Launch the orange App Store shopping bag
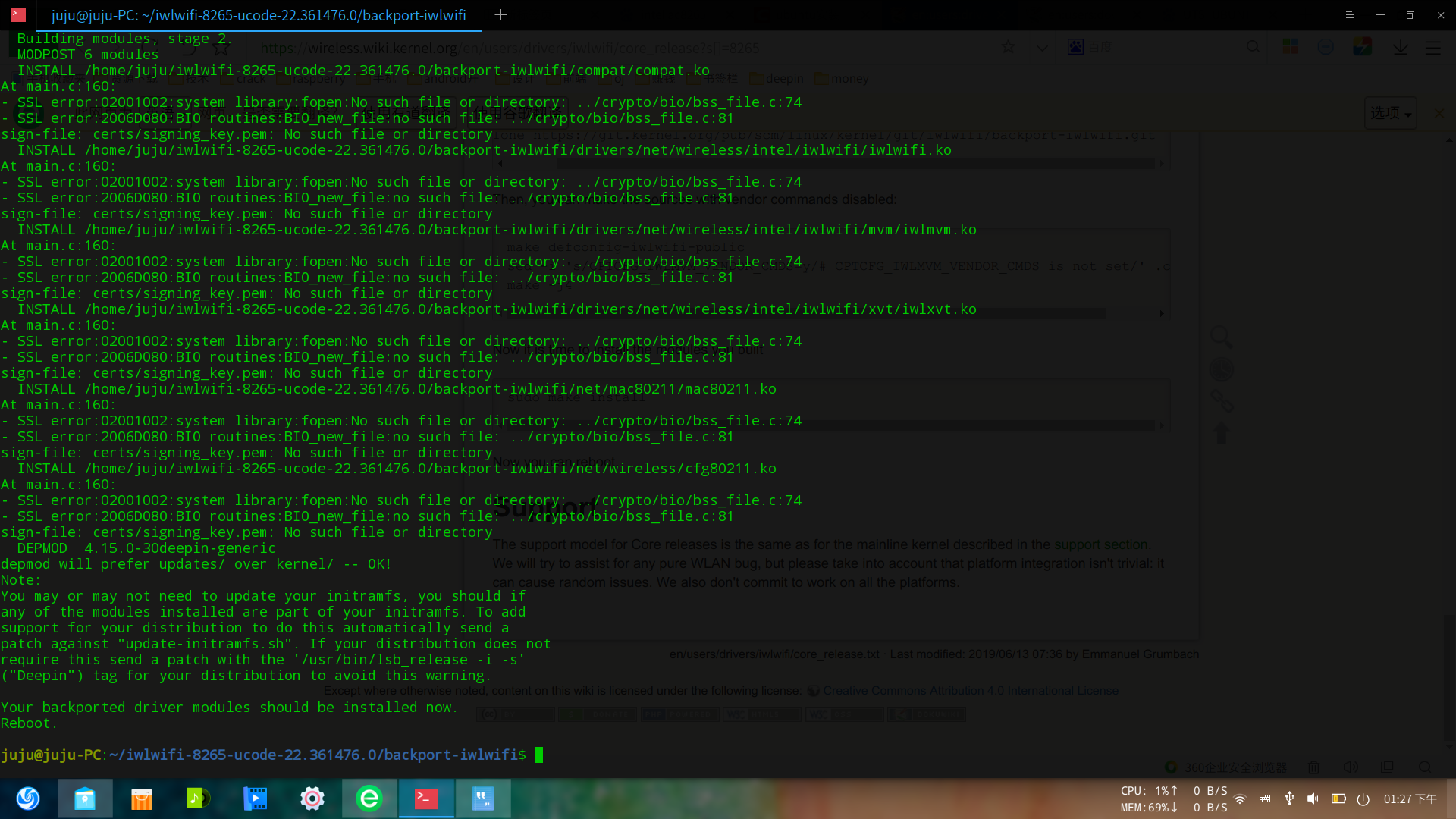1456x819 pixels. pos(142,799)
